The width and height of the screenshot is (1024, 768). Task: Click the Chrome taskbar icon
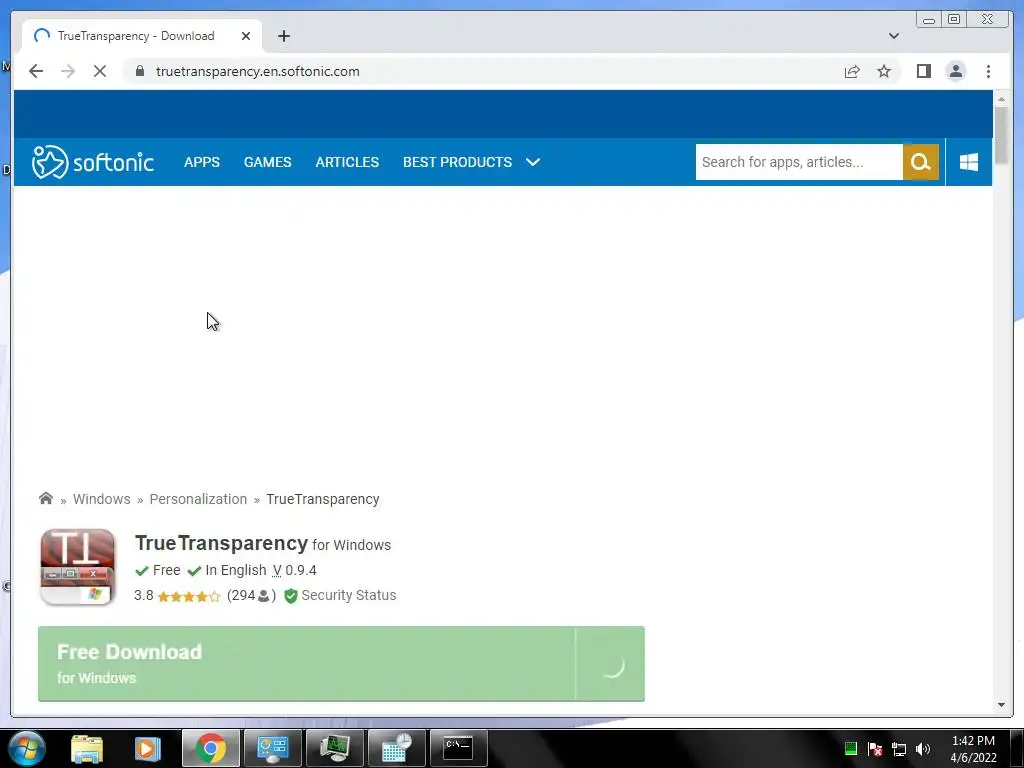[x=210, y=748]
